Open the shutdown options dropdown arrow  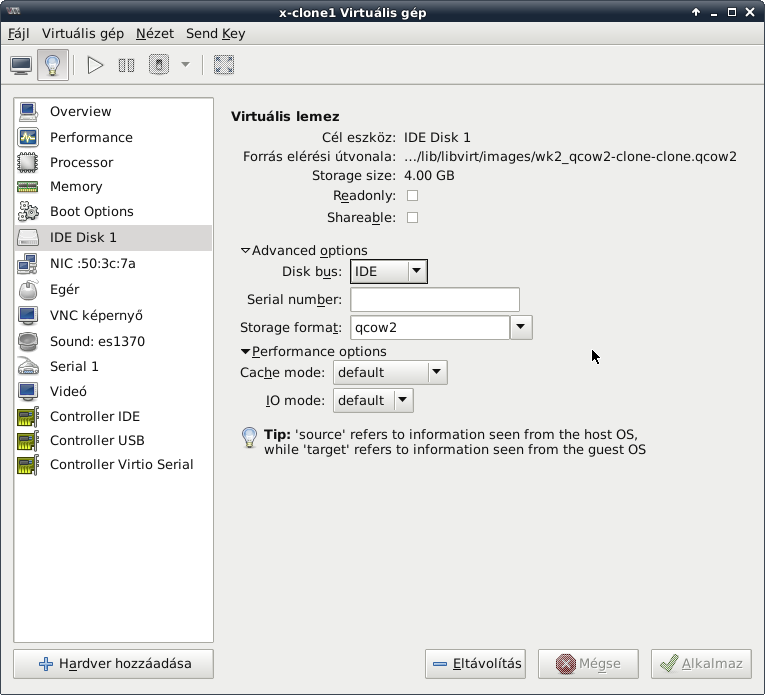click(185, 65)
